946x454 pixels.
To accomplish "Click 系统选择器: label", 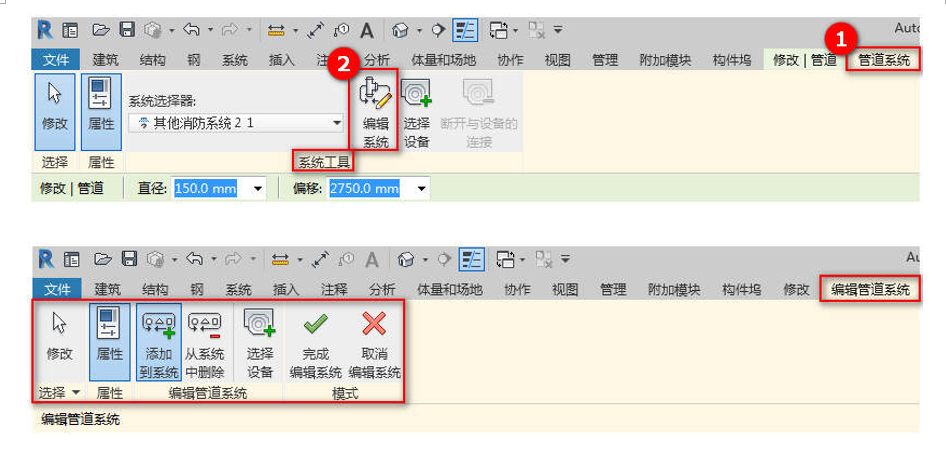I will click(163, 101).
